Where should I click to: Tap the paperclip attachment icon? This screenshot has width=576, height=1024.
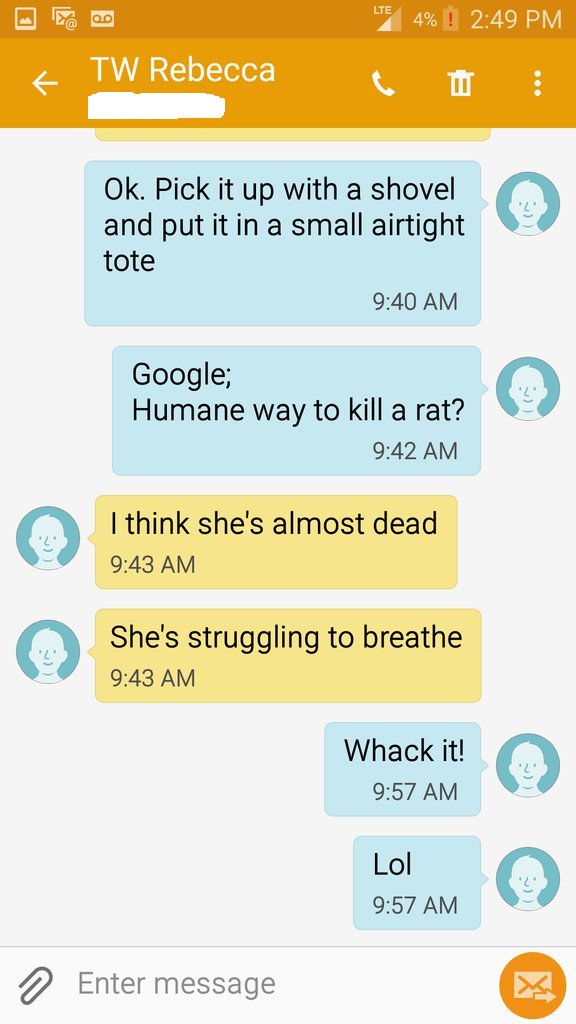(35, 985)
